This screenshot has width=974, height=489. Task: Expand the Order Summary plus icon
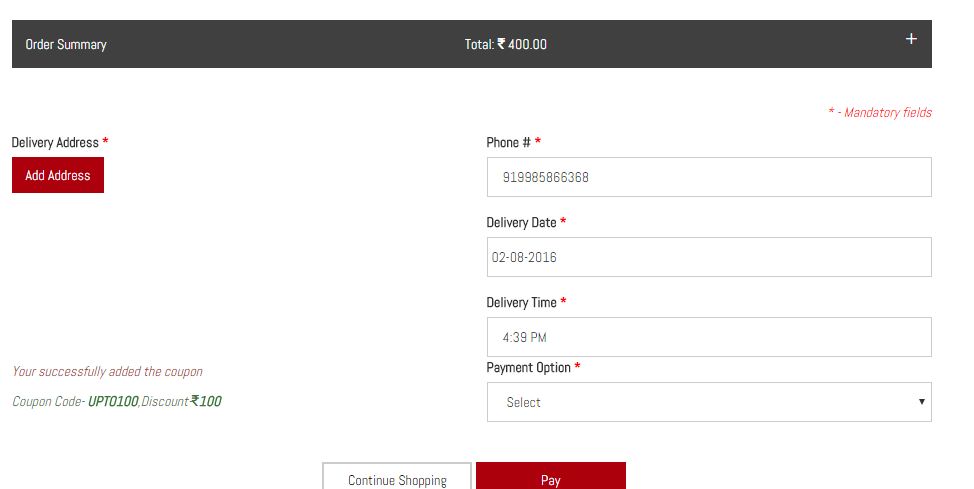click(910, 39)
